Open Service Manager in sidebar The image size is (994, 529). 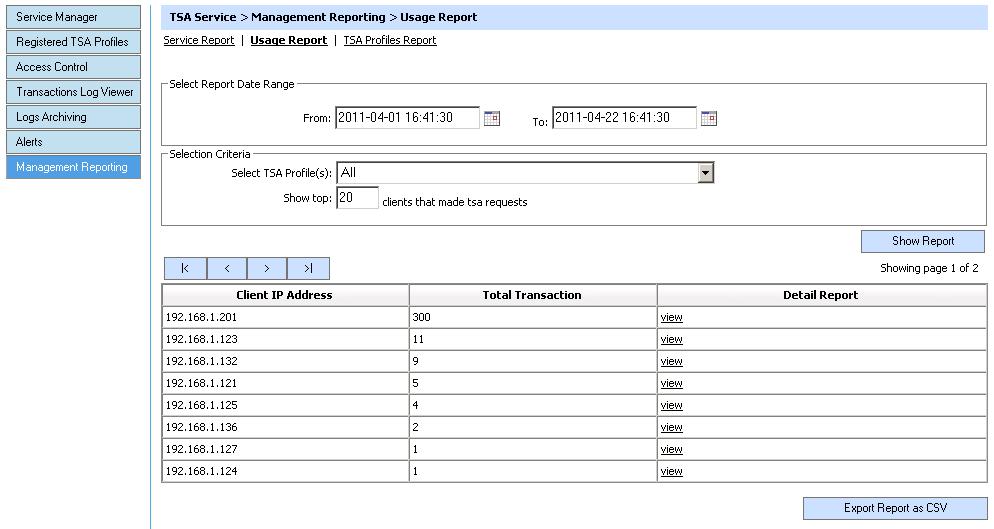point(74,17)
